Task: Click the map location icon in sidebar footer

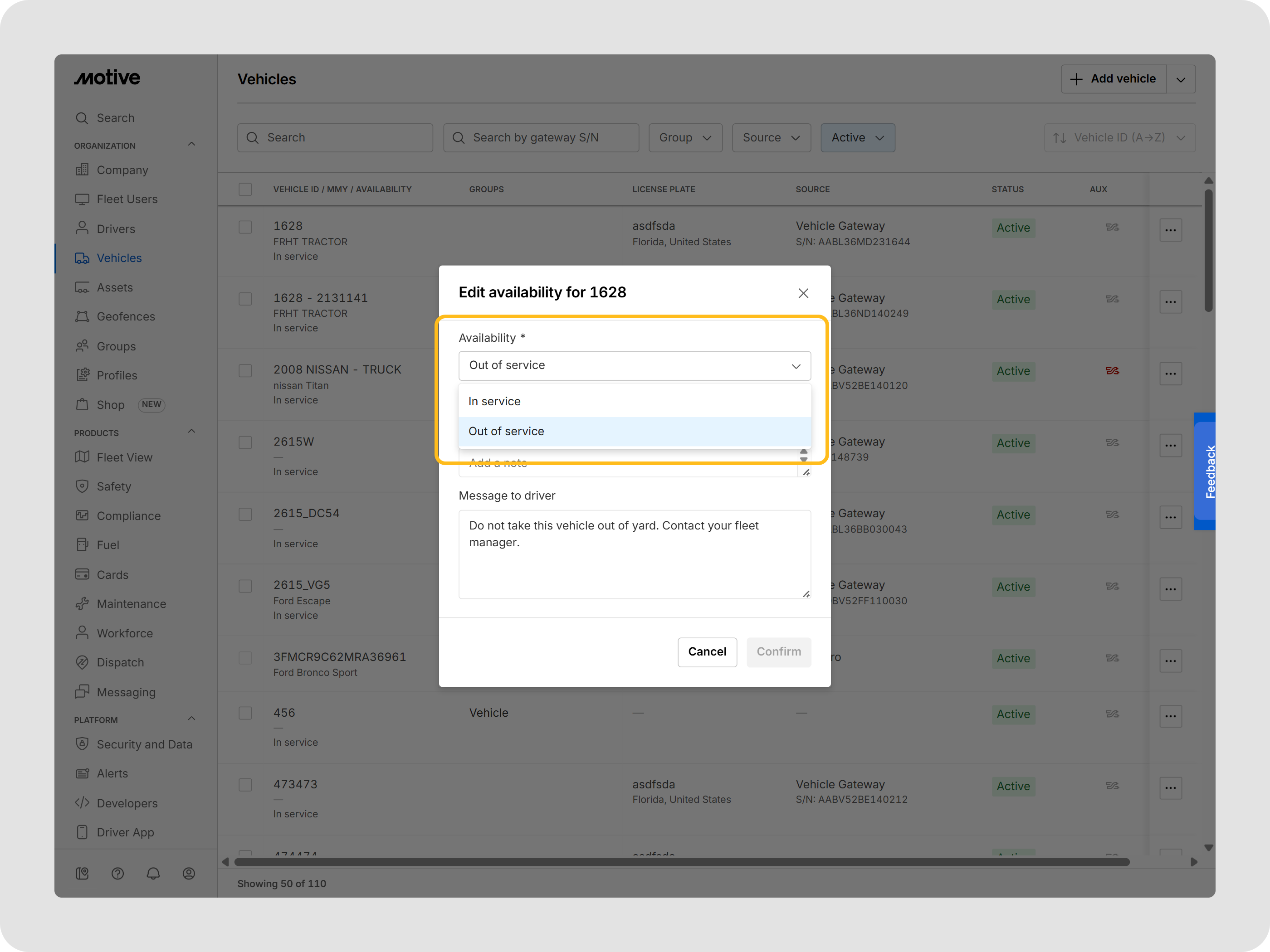Action: [82, 874]
